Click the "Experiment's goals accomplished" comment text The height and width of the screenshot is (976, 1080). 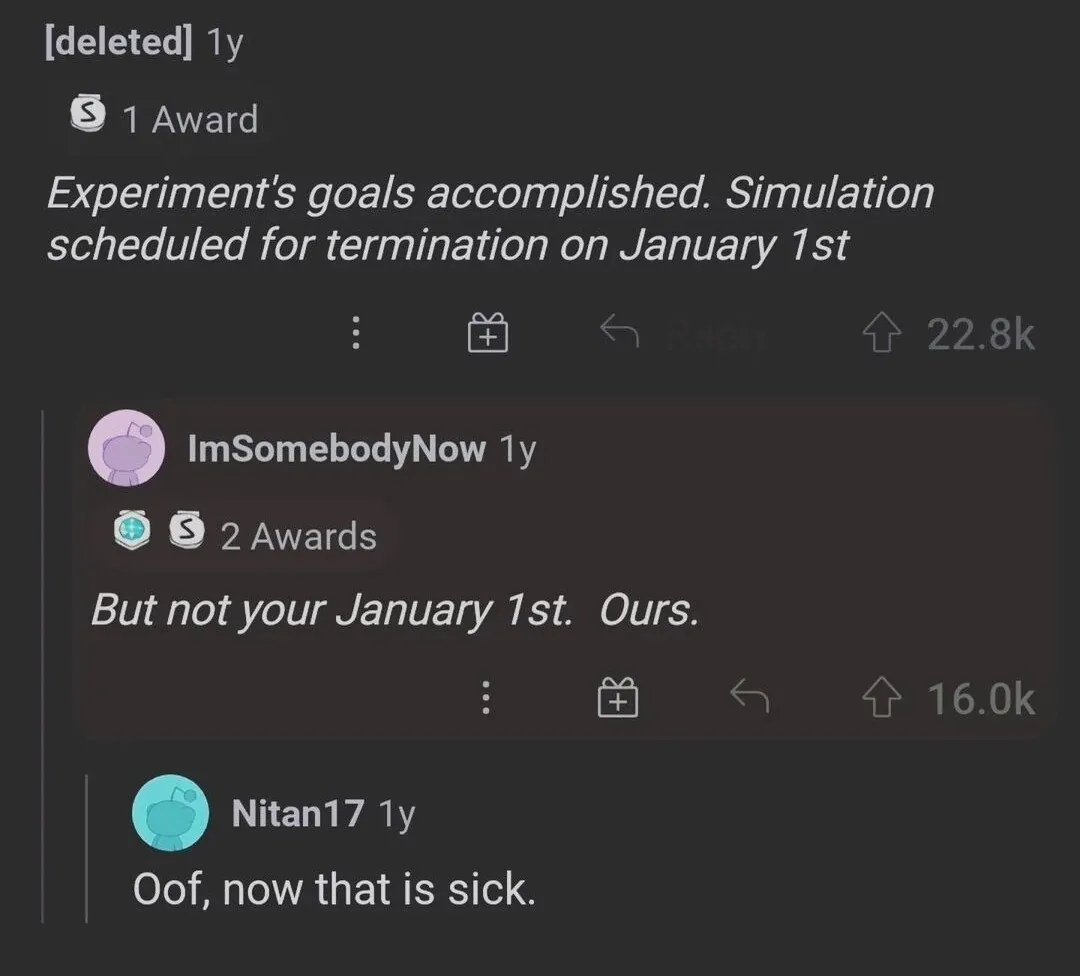[490, 218]
